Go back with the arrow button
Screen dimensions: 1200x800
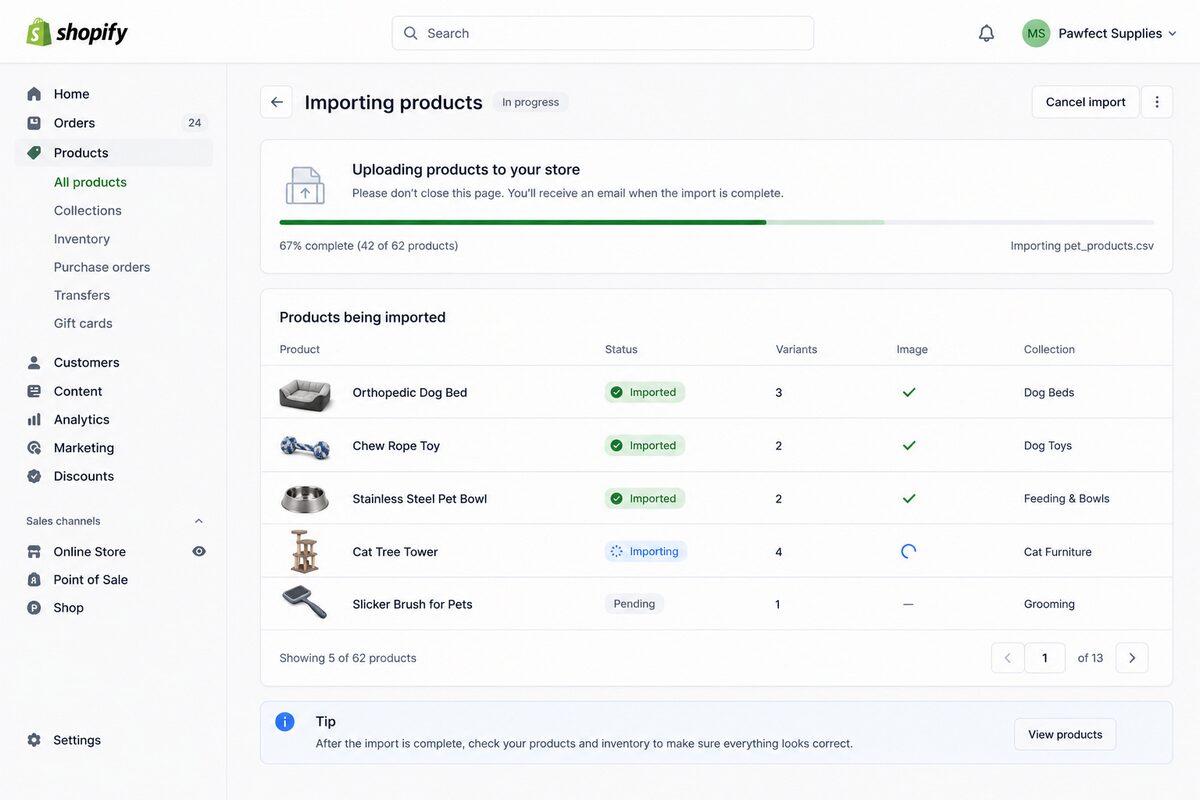[x=277, y=102]
